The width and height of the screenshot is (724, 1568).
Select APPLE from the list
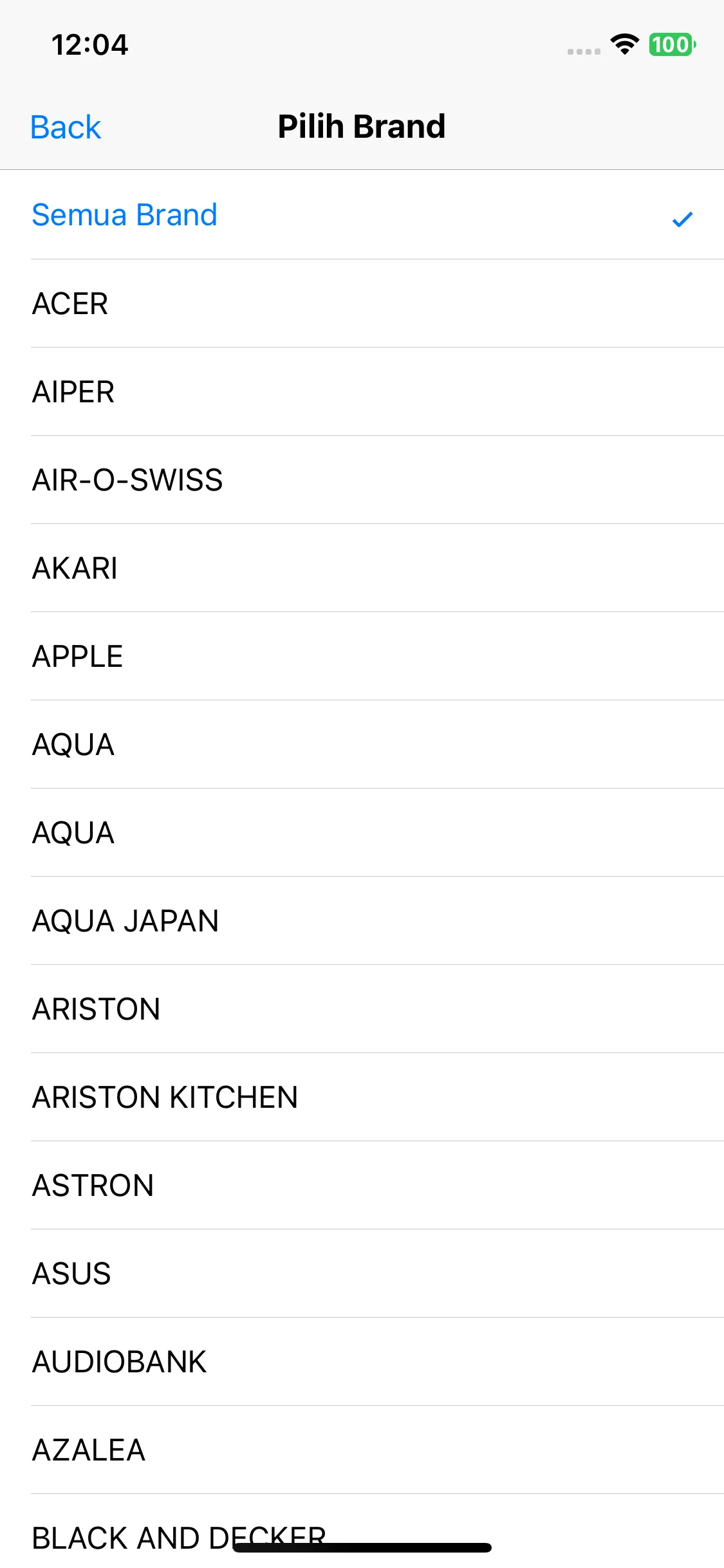coord(362,656)
